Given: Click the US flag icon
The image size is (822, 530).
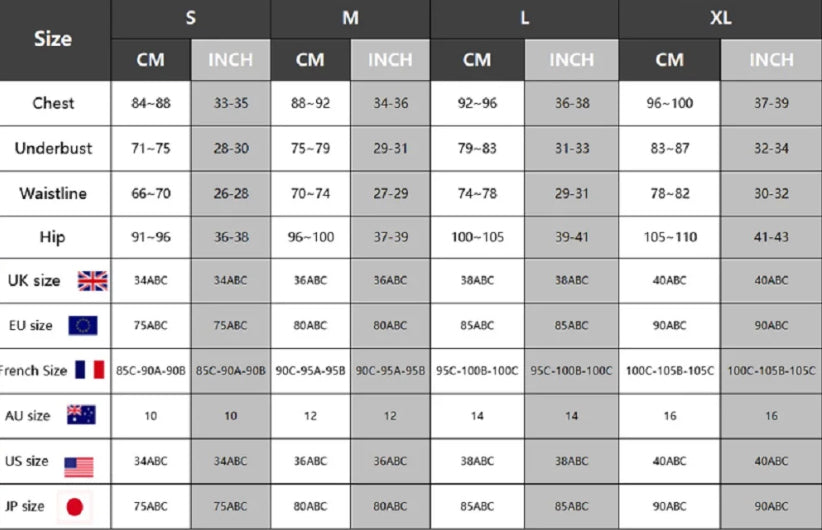Looking at the screenshot, I should click(x=79, y=467).
